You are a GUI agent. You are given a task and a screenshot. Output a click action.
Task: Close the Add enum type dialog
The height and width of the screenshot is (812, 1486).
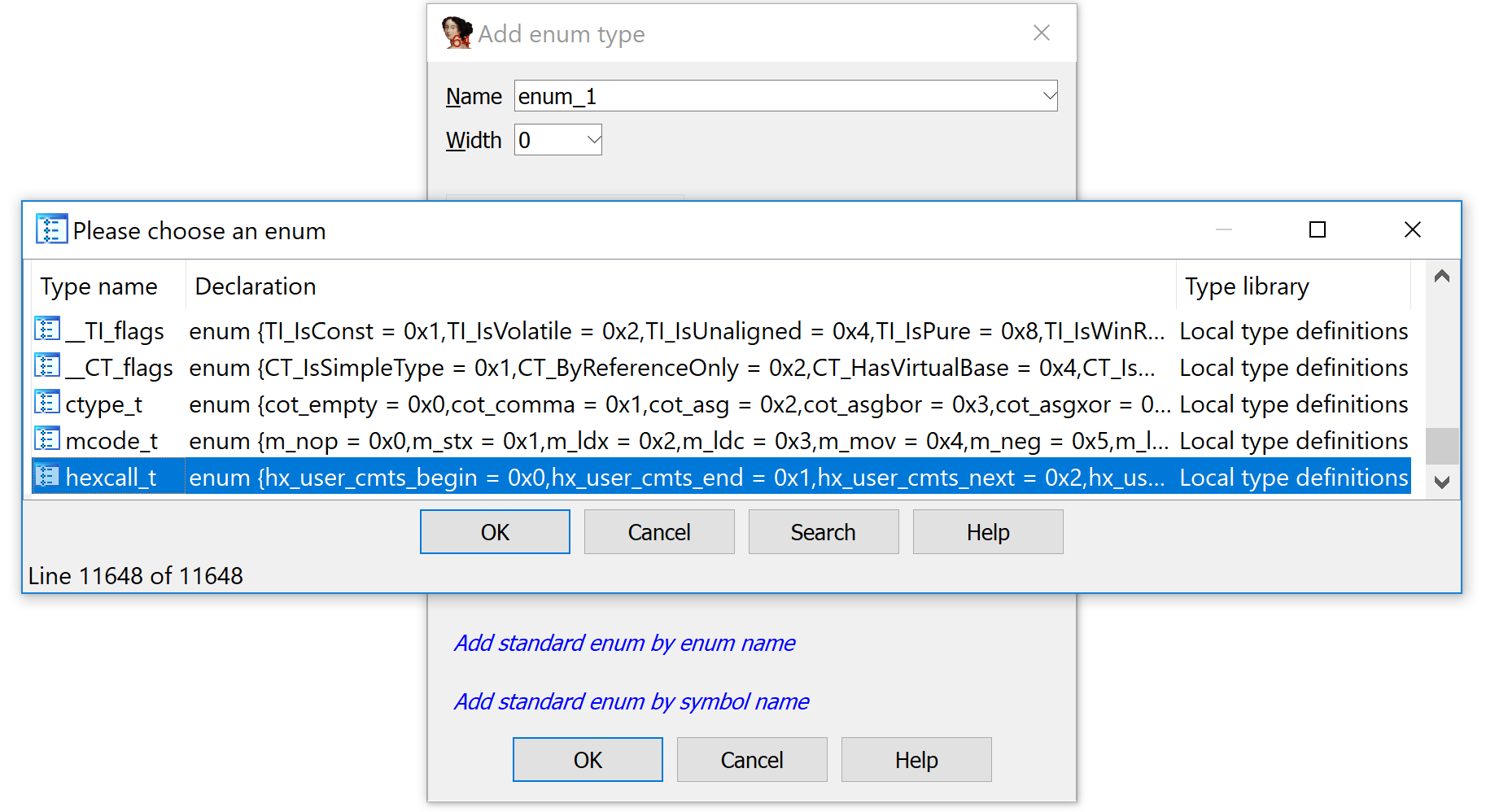pos(1042,33)
